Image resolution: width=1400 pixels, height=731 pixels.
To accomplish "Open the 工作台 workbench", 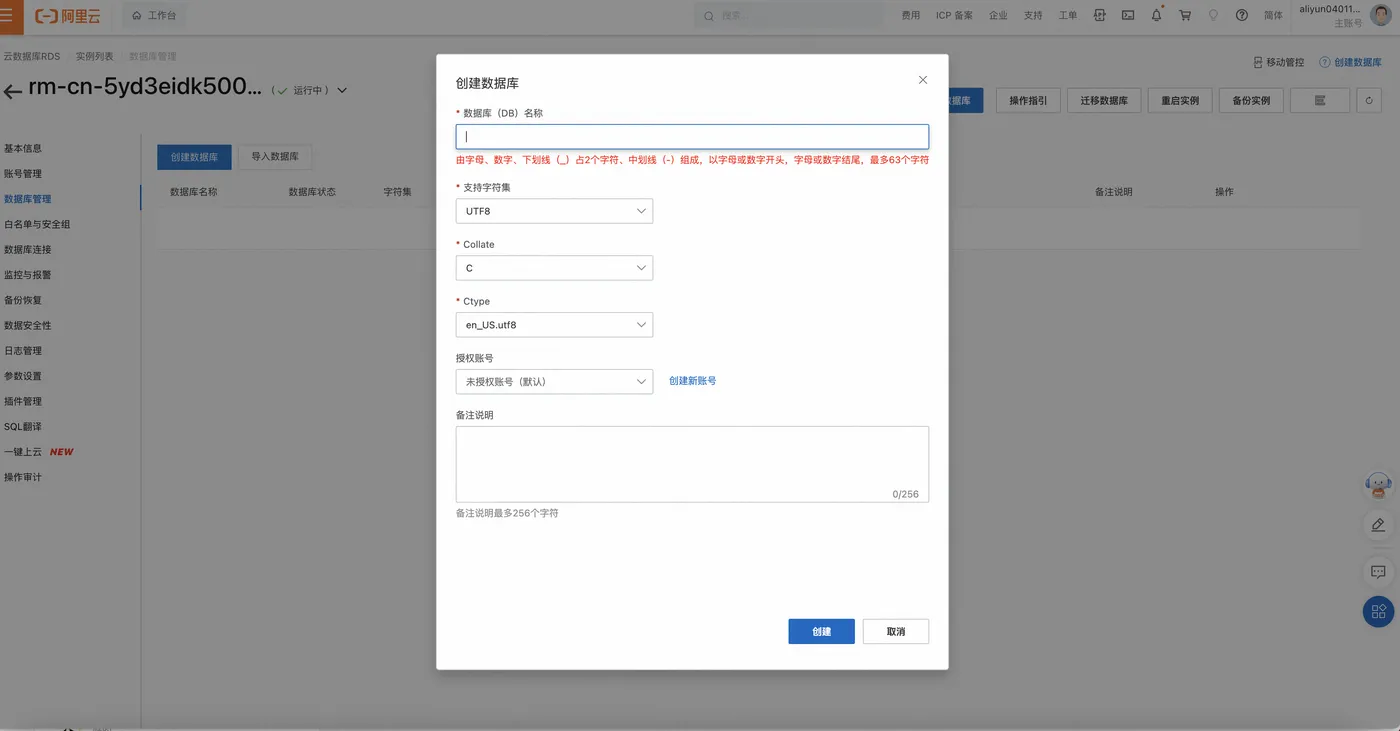I will coord(153,16).
